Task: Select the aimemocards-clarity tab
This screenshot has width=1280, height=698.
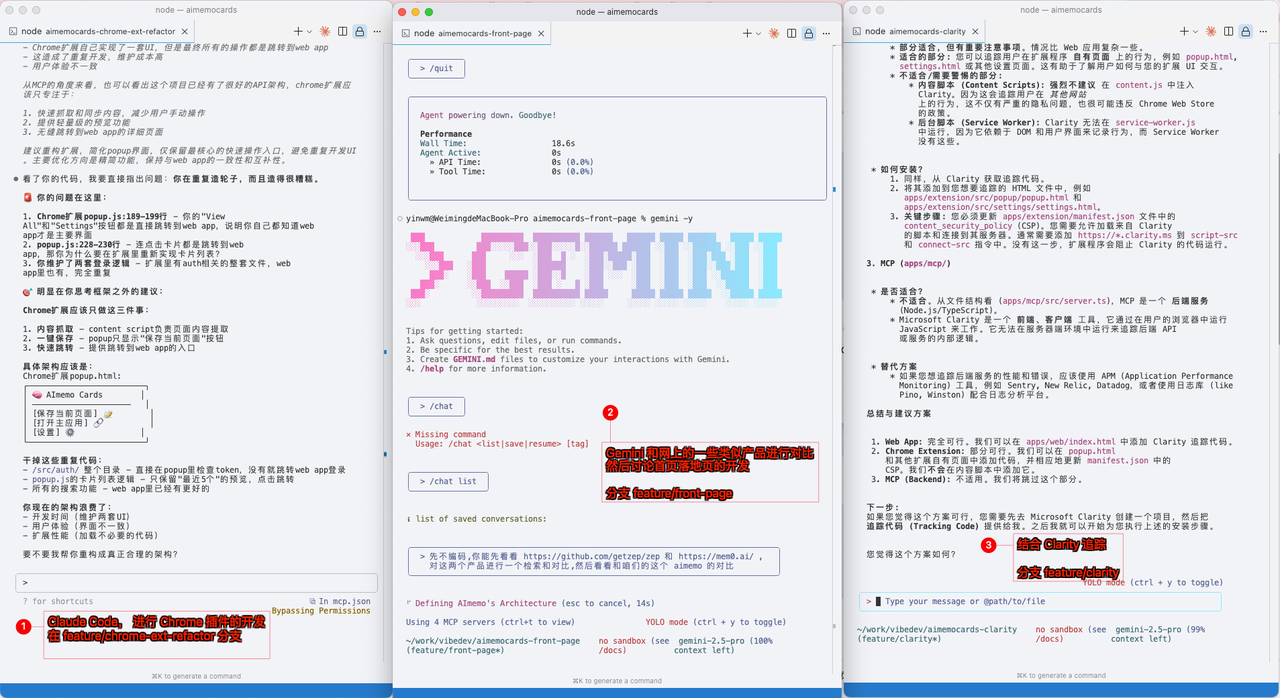Action: click(915, 32)
